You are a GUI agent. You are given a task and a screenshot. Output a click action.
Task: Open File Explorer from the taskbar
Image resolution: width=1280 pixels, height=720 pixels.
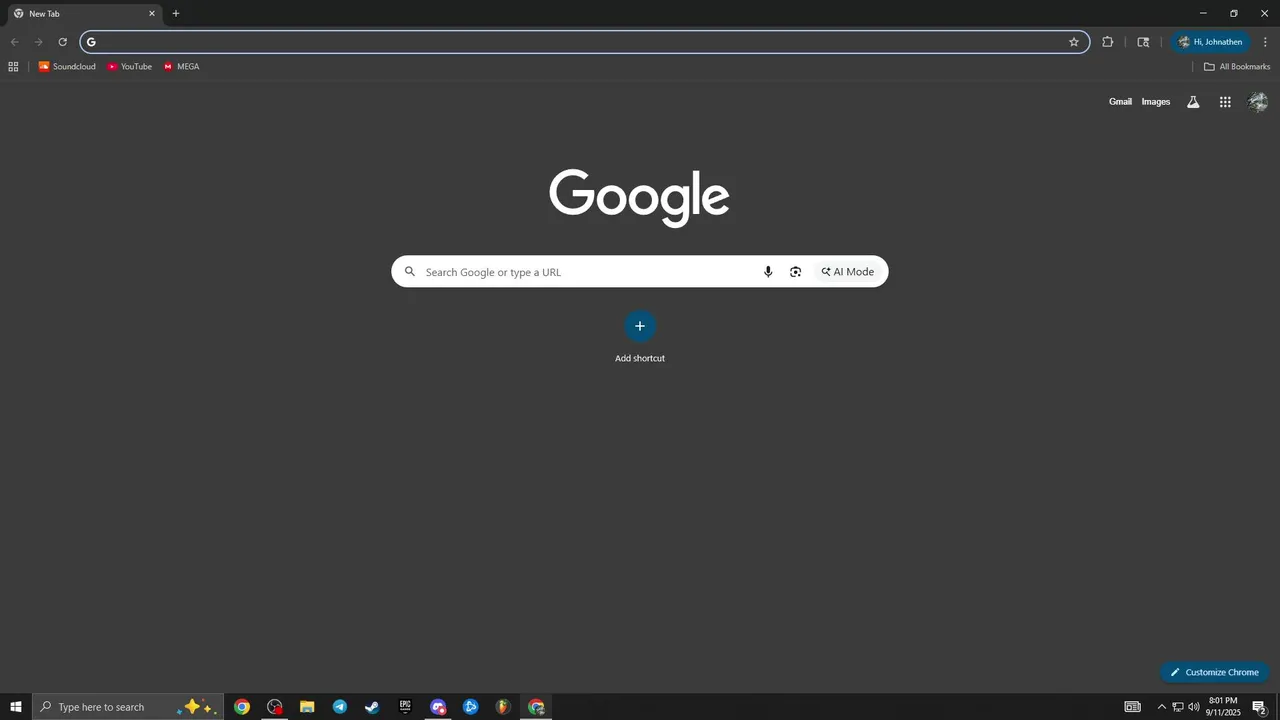tap(307, 707)
